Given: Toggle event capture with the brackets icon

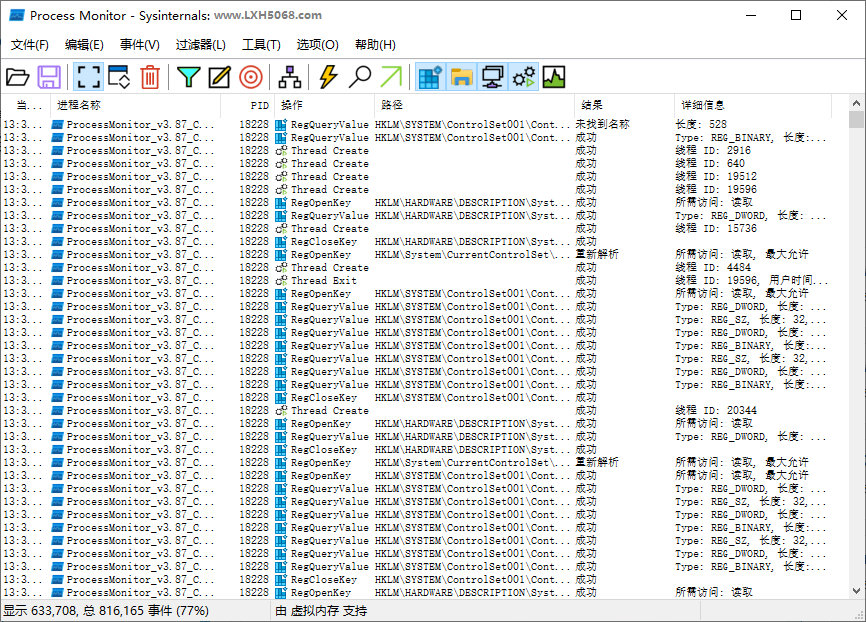Looking at the screenshot, I should click(x=88, y=77).
